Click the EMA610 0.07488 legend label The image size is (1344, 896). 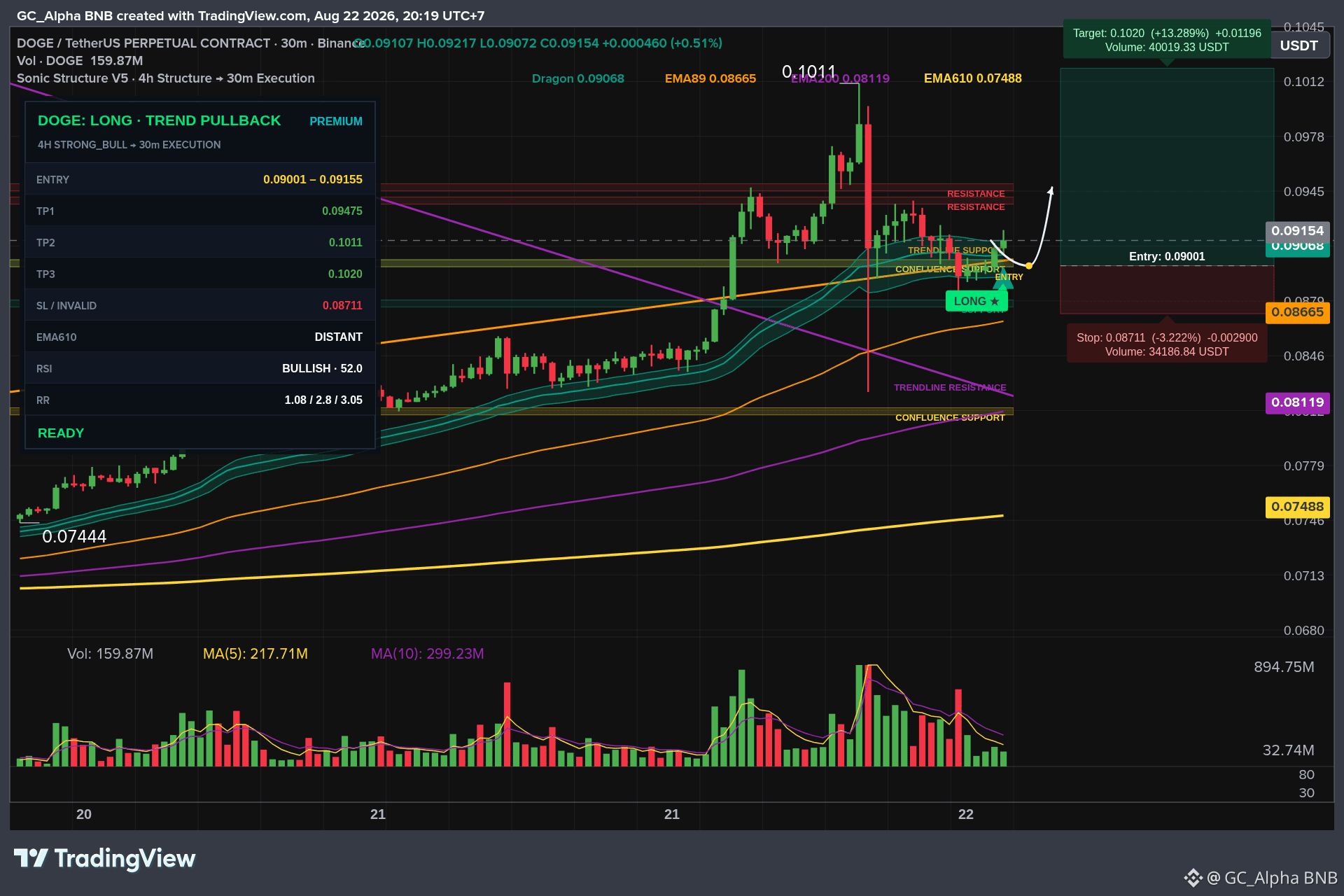[973, 78]
